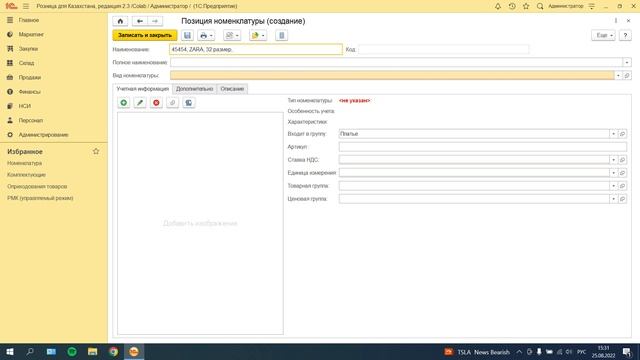Viewport: 640px width, 360px height.
Task: Open taskbar search magnifier
Action: [x=30, y=352]
